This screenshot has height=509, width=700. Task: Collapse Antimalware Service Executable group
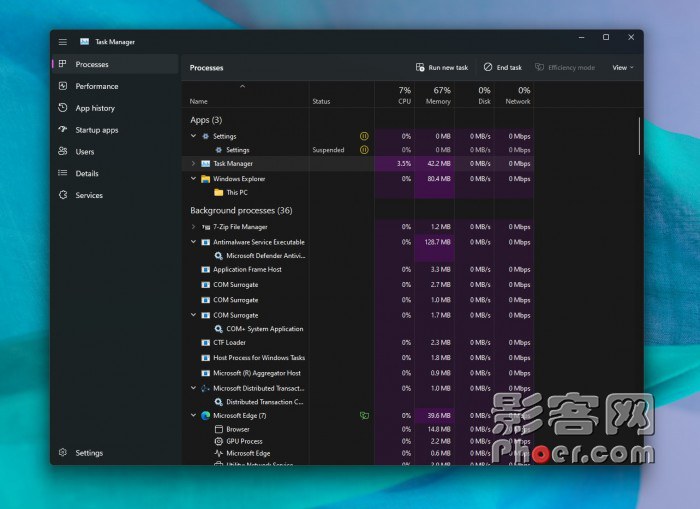pyautogui.click(x=193, y=242)
